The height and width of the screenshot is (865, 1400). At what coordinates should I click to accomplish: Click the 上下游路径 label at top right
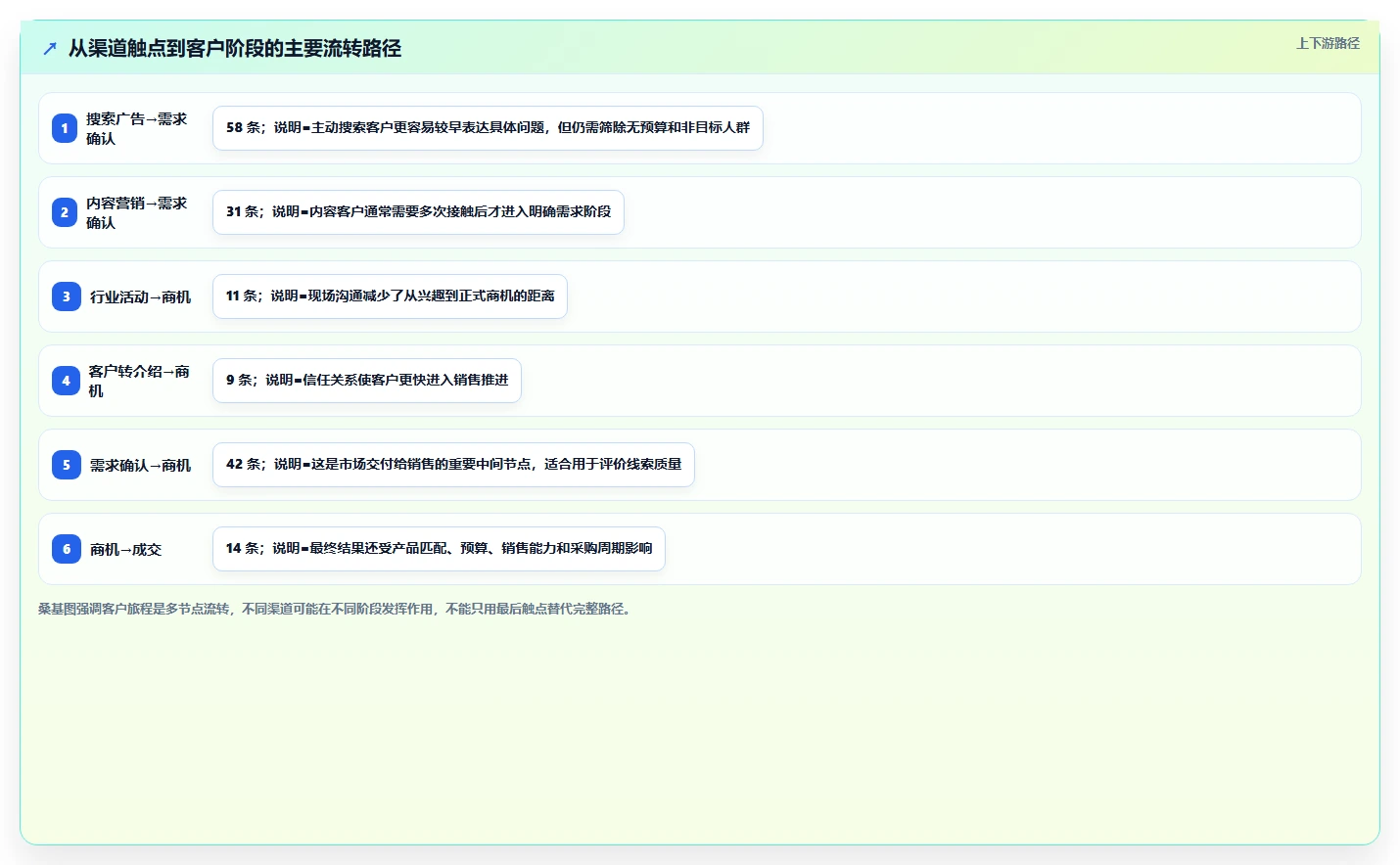click(1328, 43)
